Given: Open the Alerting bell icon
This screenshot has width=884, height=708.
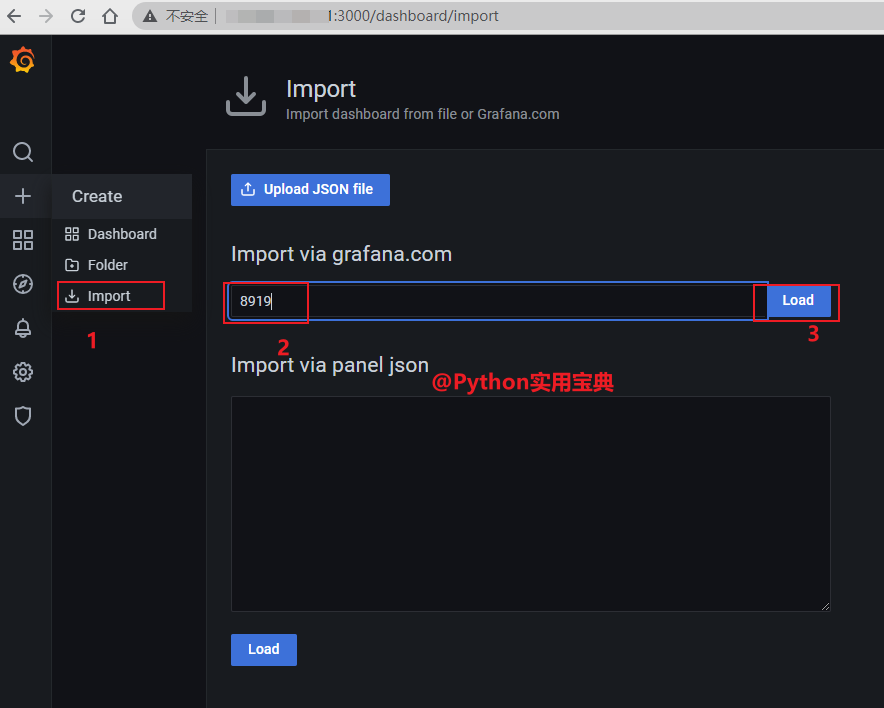Looking at the screenshot, I should pyautogui.click(x=22, y=328).
